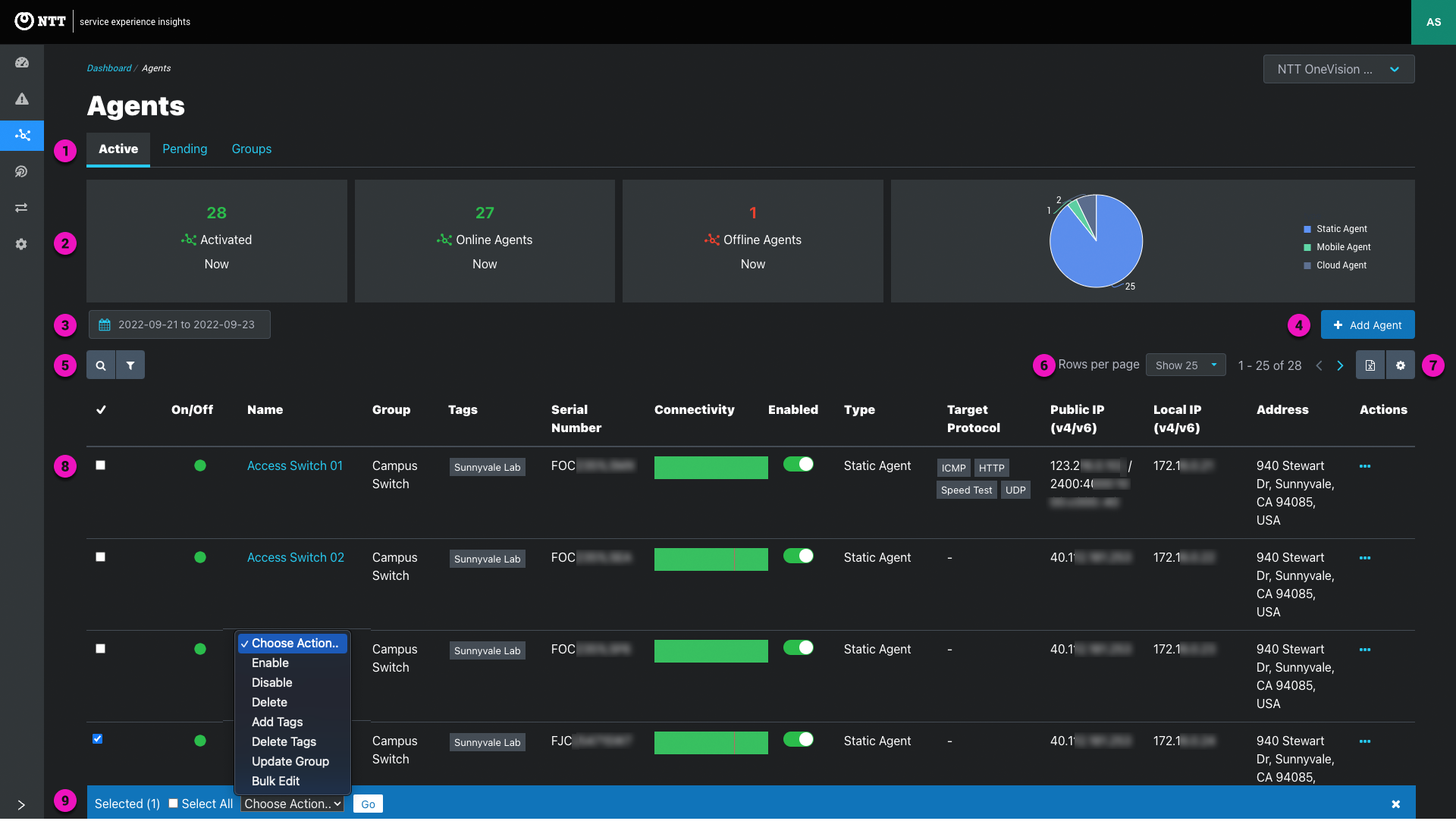Open the alerts warning triangle in sidebar
Image resolution: width=1456 pixels, height=821 pixels.
[x=22, y=99]
